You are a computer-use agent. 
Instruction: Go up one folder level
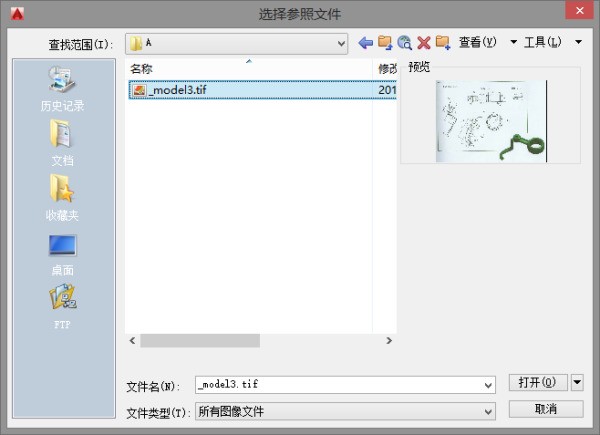[385, 43]
